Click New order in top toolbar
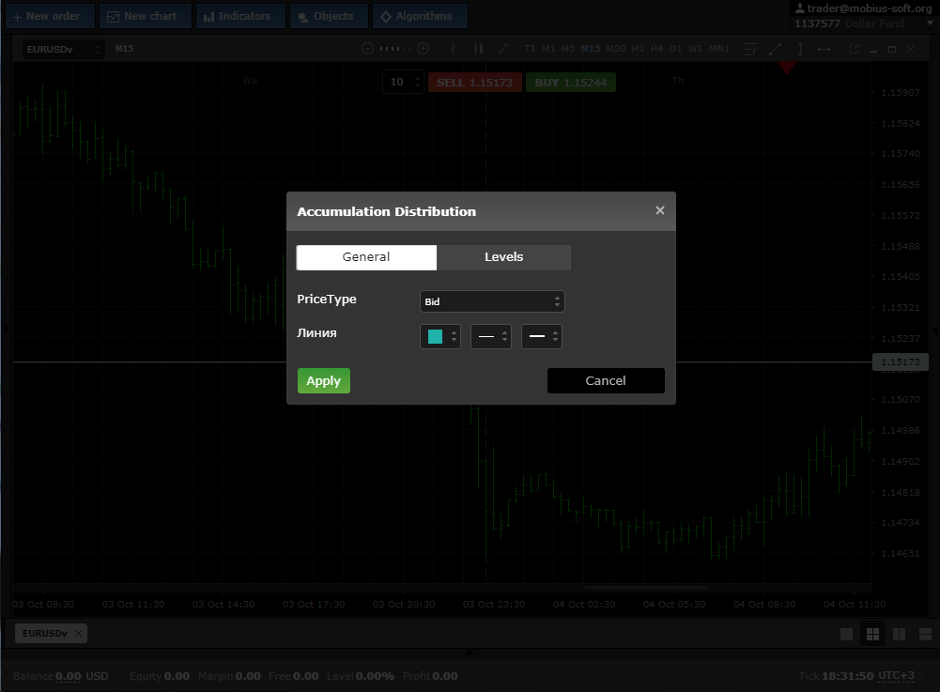Image resolution: width=940 pixels, height=692 pixels. (x=50, y=16)
